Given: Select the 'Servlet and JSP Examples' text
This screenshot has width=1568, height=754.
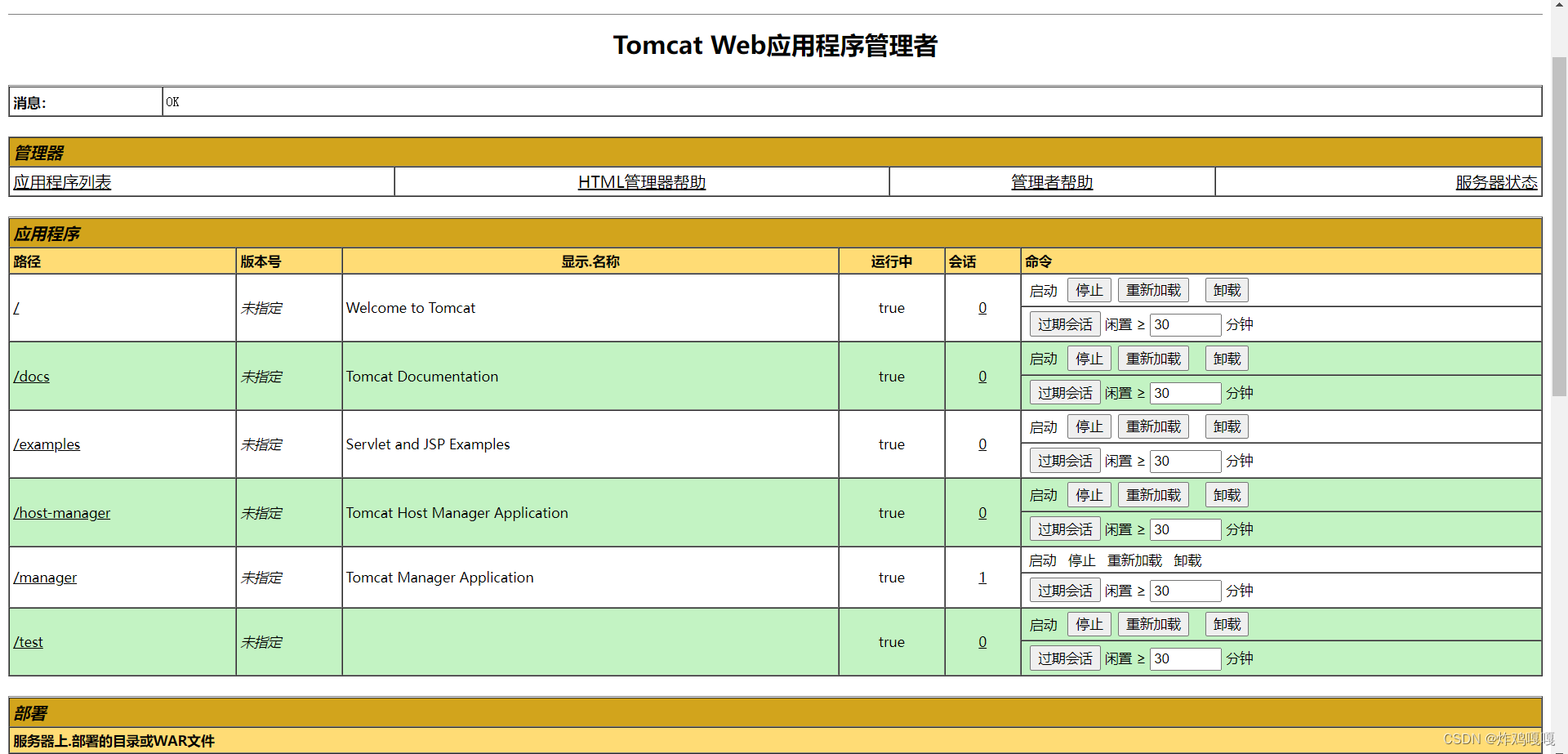Looking at the screenshot, I should click(428, 444).
